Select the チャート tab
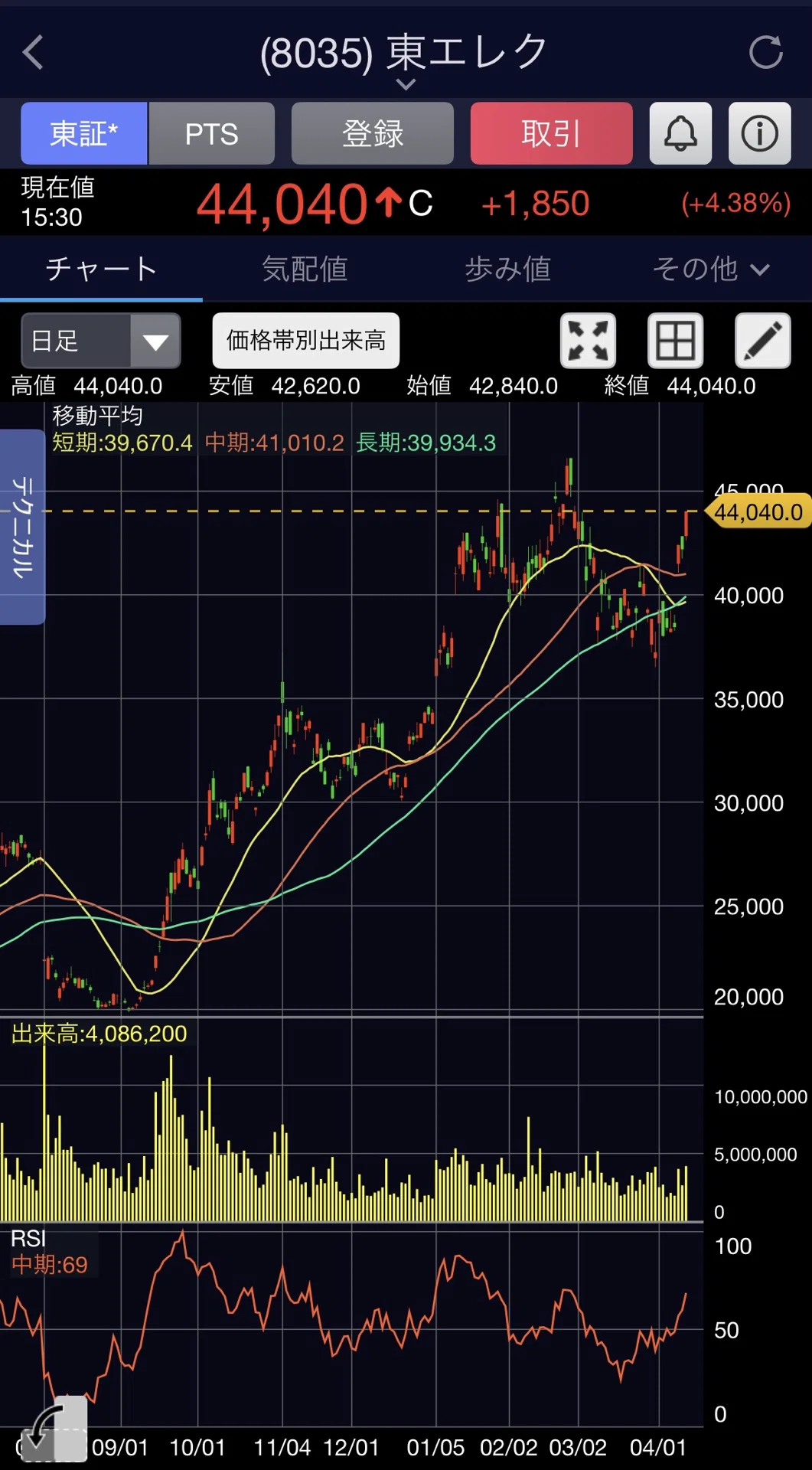This screenshot has width=812, height=1470. [x=101, y=269]
